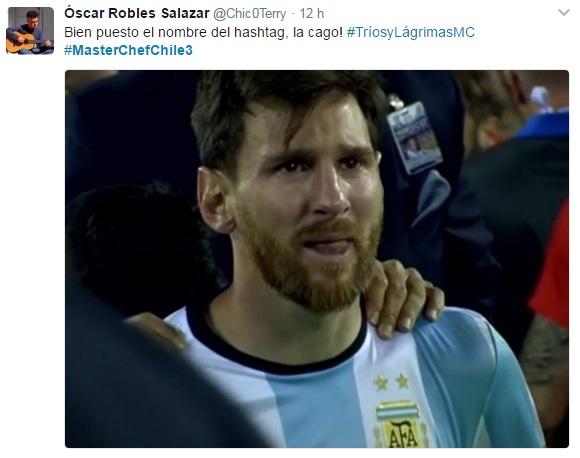Follow the #MasterChefChile3 hashtag
This screenshot has width=580, height=458.
(128, 50)
